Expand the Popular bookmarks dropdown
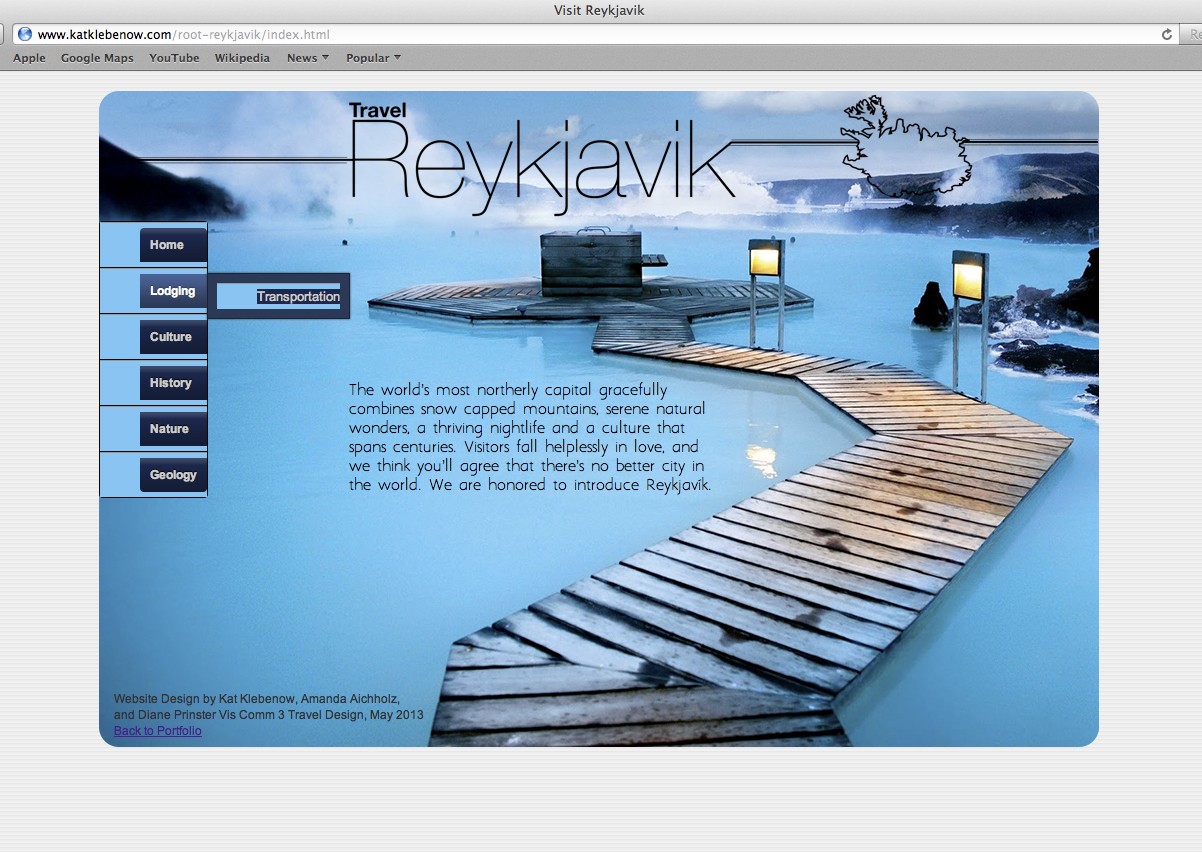The width and height of the screenshot is (1202, 852). (x=373, y=58)
